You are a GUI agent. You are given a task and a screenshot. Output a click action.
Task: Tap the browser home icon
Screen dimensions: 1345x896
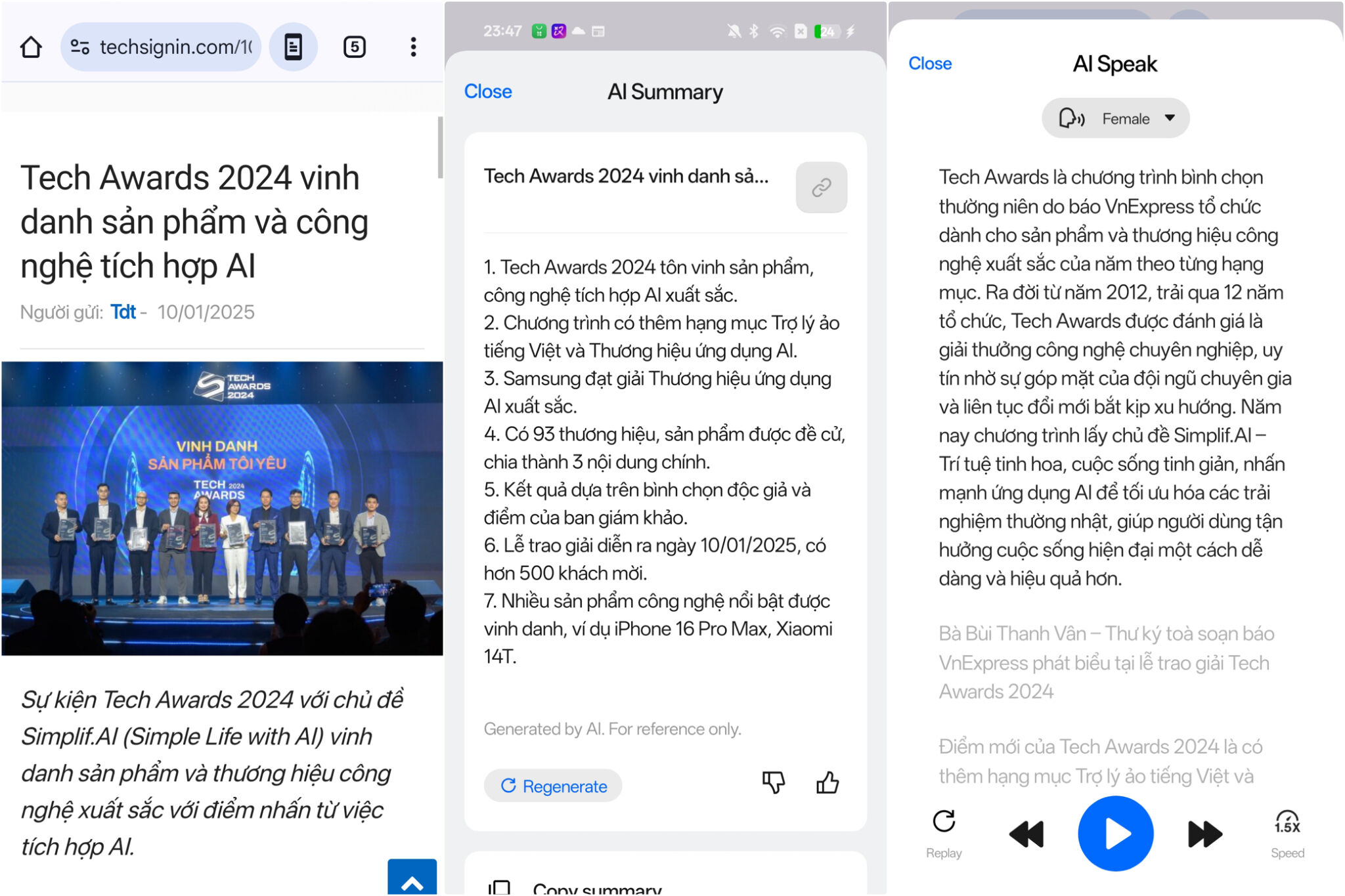point(31,47)
